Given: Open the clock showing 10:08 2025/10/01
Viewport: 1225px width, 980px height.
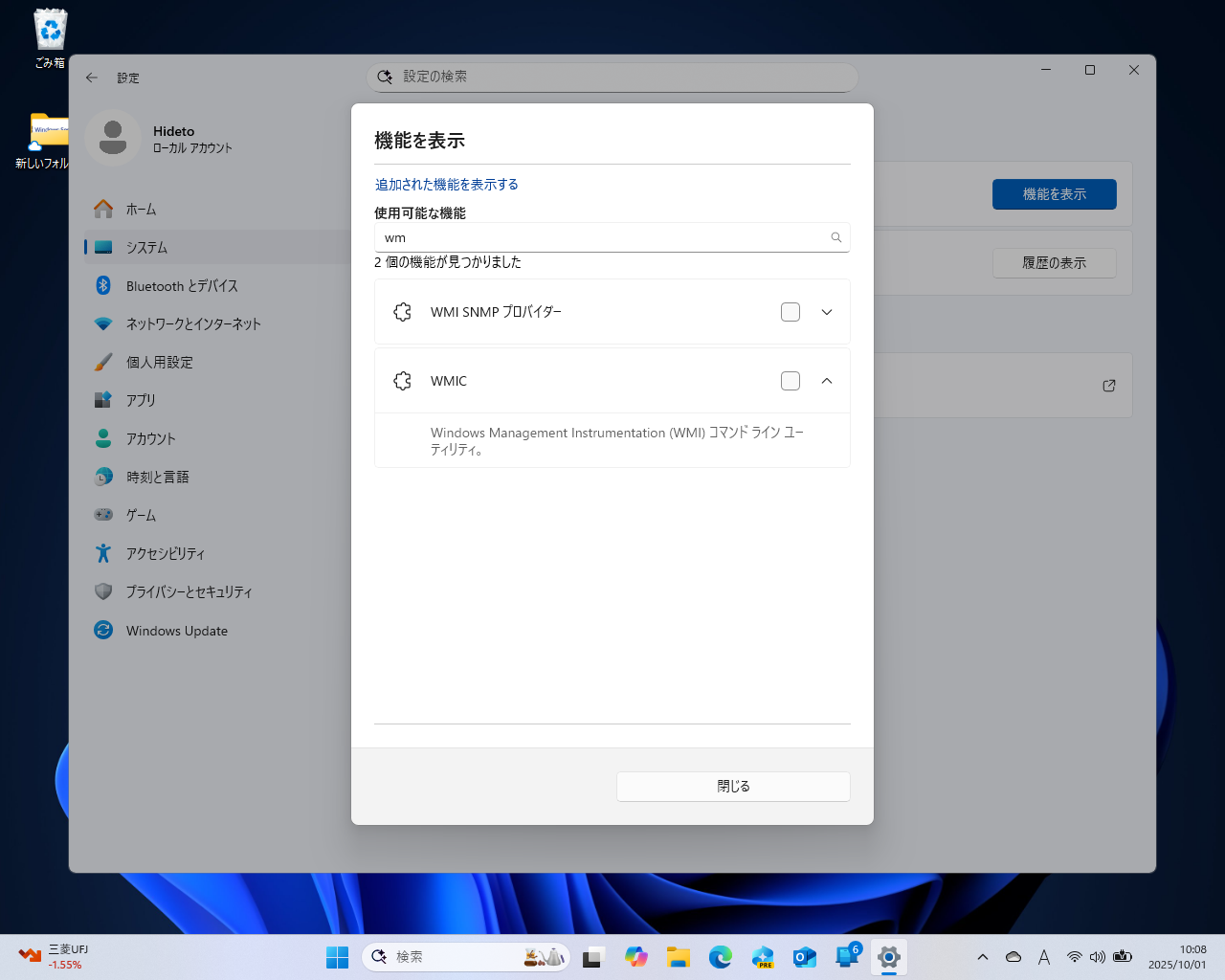Looking at the screenshot, I should (x=1178, y=957).
